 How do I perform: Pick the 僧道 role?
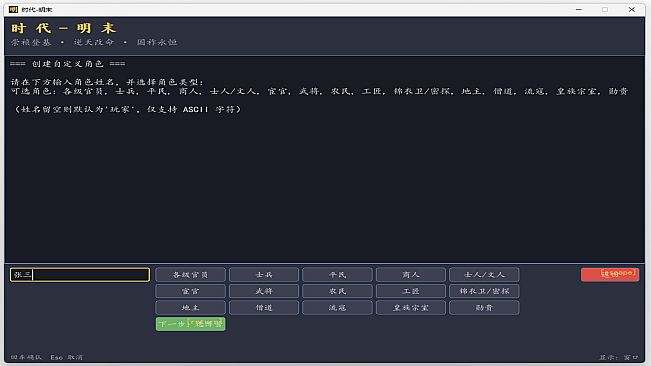pyautogui.click(x=264, y=307)
